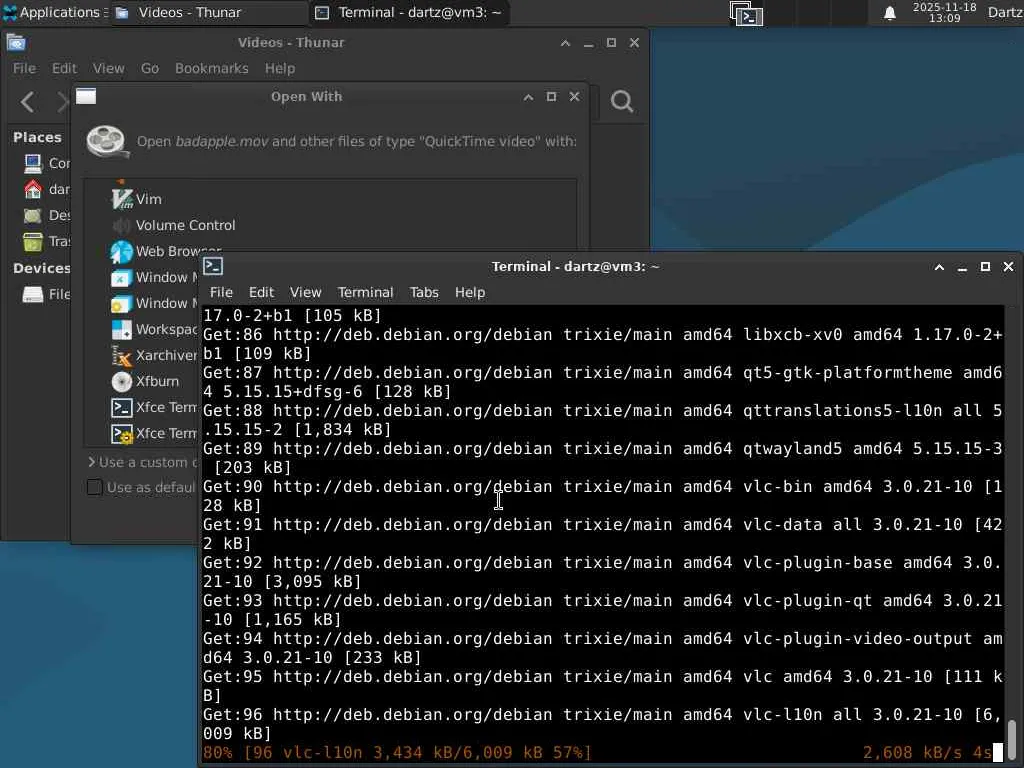Screen dimensions: 1024x768
Task: Select the Xfburn application icon
Action: point(121,381)
